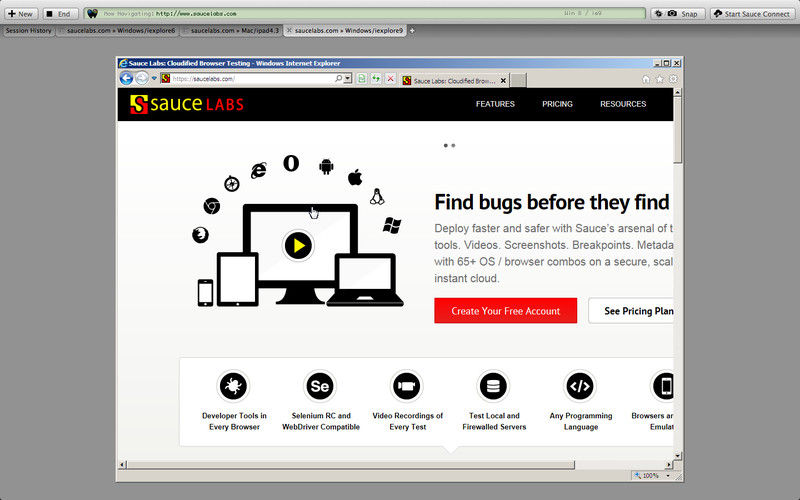Click the horizontal scrollbar left arrow

[x=122, y=465]
